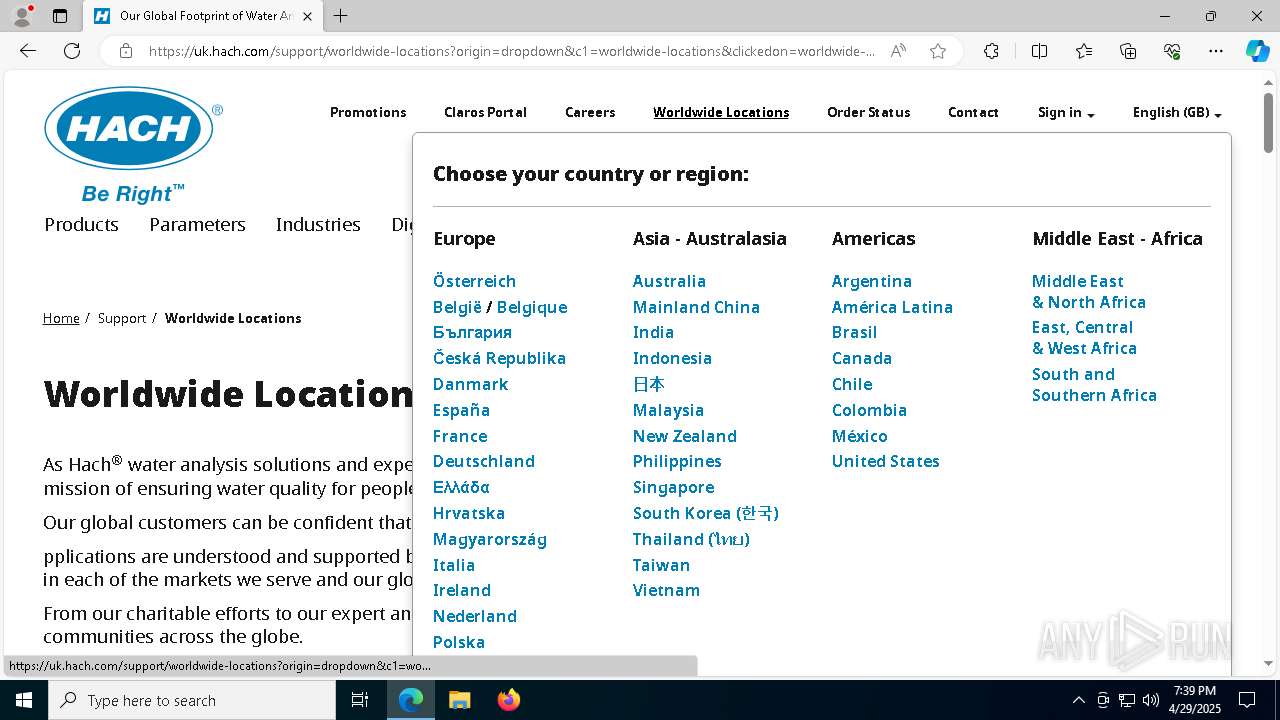
Task: Select South and Southern Africa
Action: click(1094, 385)
